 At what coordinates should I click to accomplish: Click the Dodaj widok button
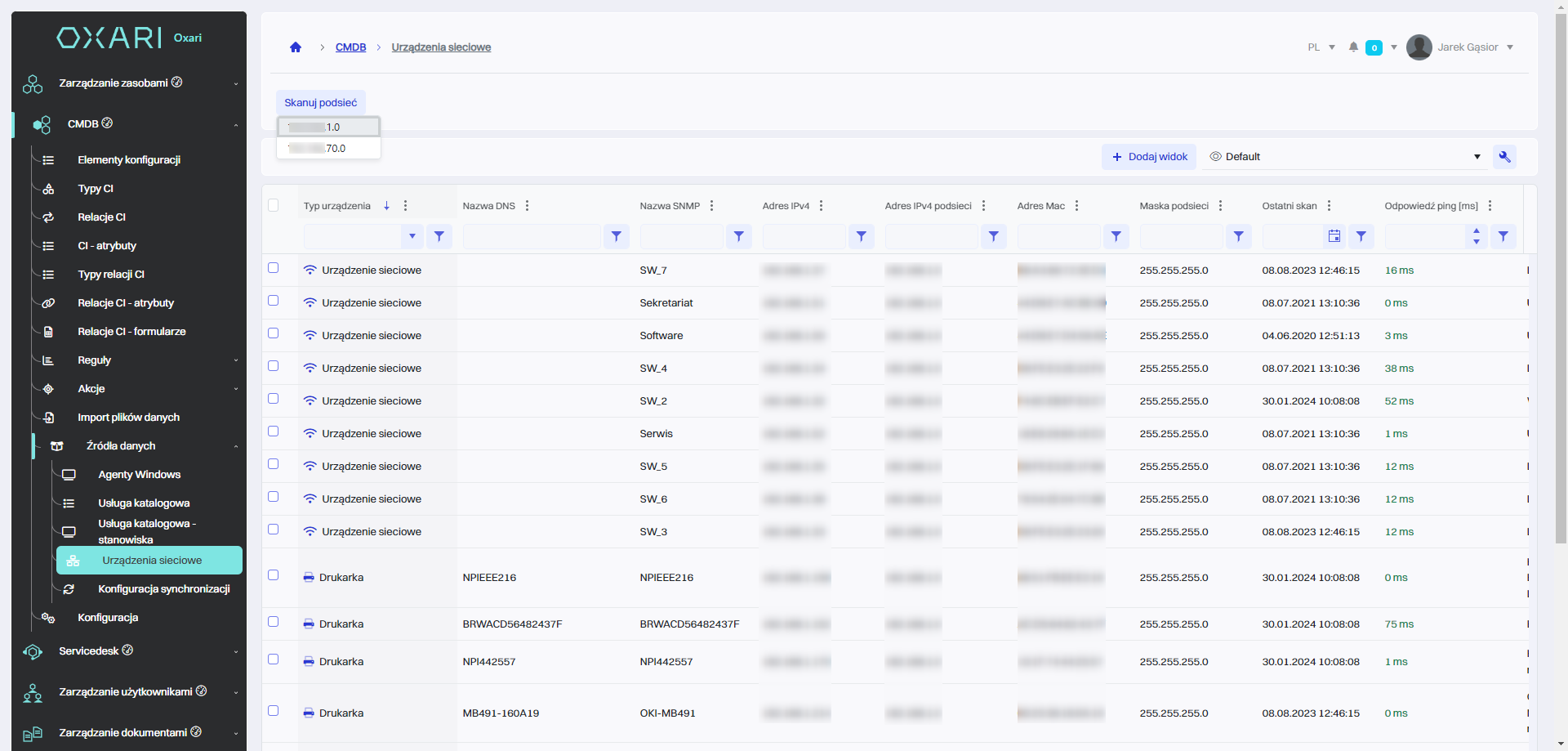(1149, 157)
